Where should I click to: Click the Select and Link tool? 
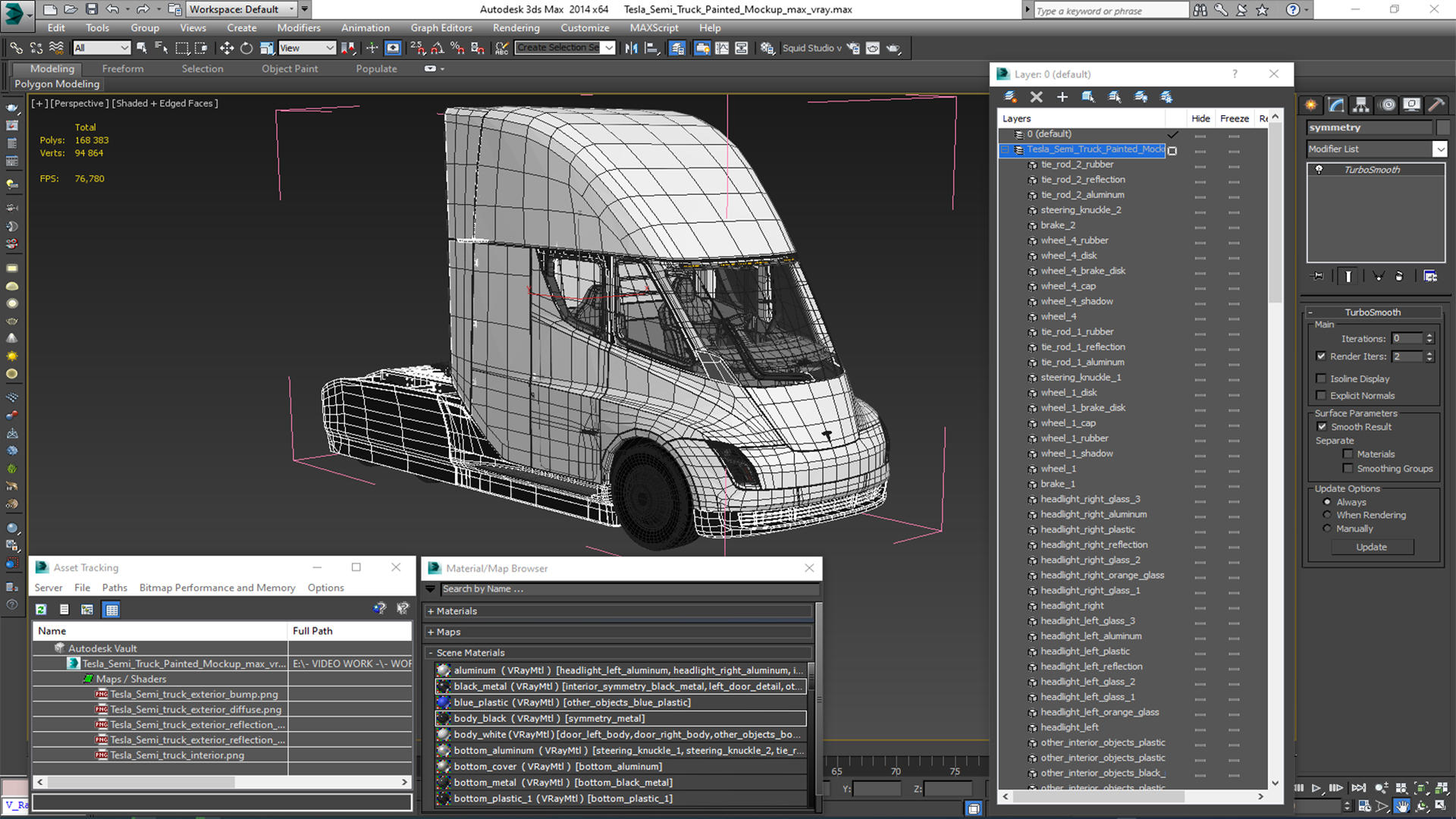(16, 48)
